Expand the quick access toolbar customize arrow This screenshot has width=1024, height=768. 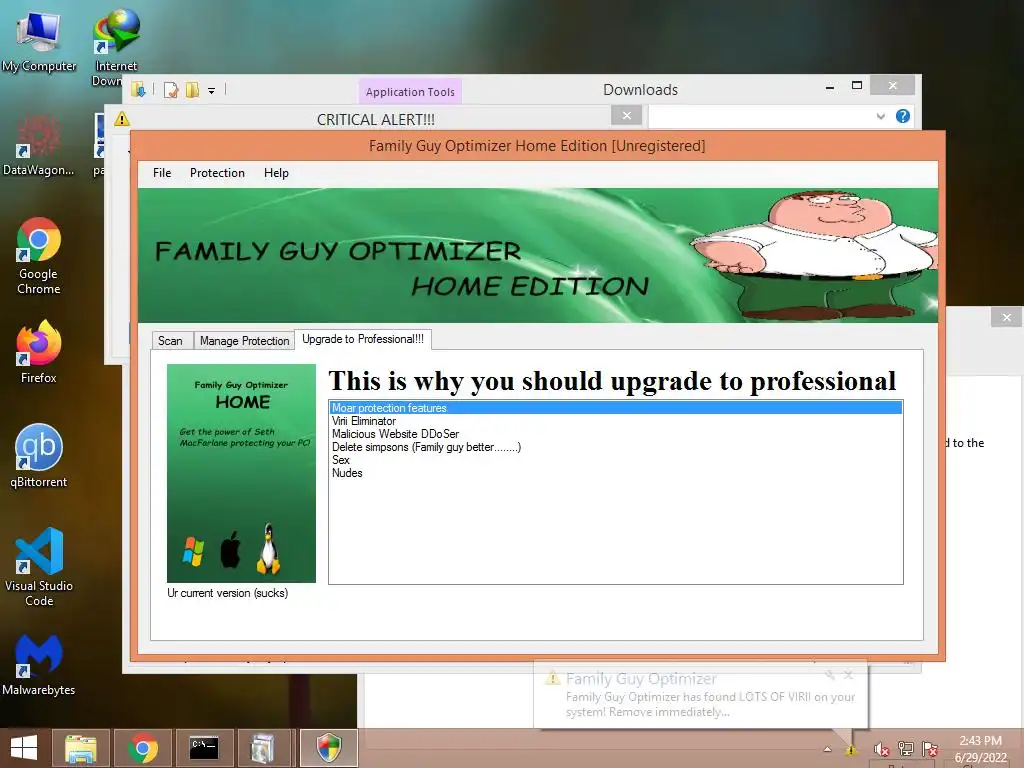pyautogui.click(x=212, y=91)
